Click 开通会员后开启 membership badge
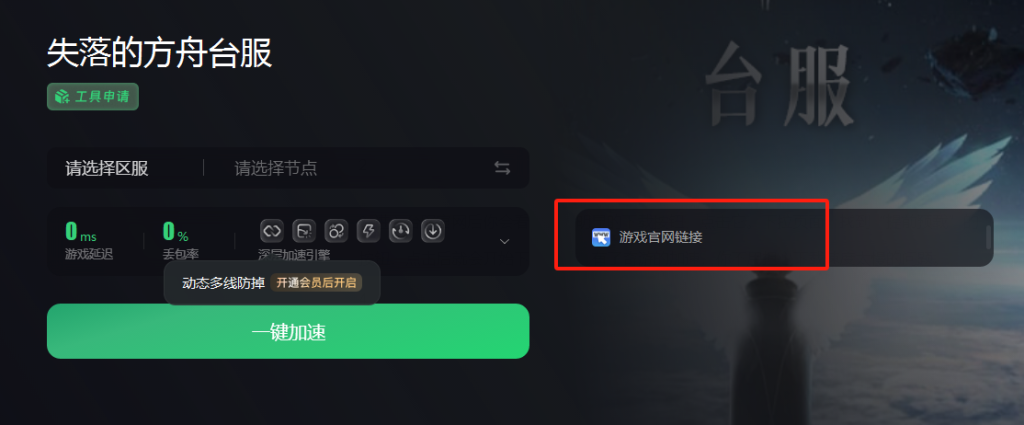This screenshot has width=1024, height=425. pyautogui.click(x=316, y=283)
